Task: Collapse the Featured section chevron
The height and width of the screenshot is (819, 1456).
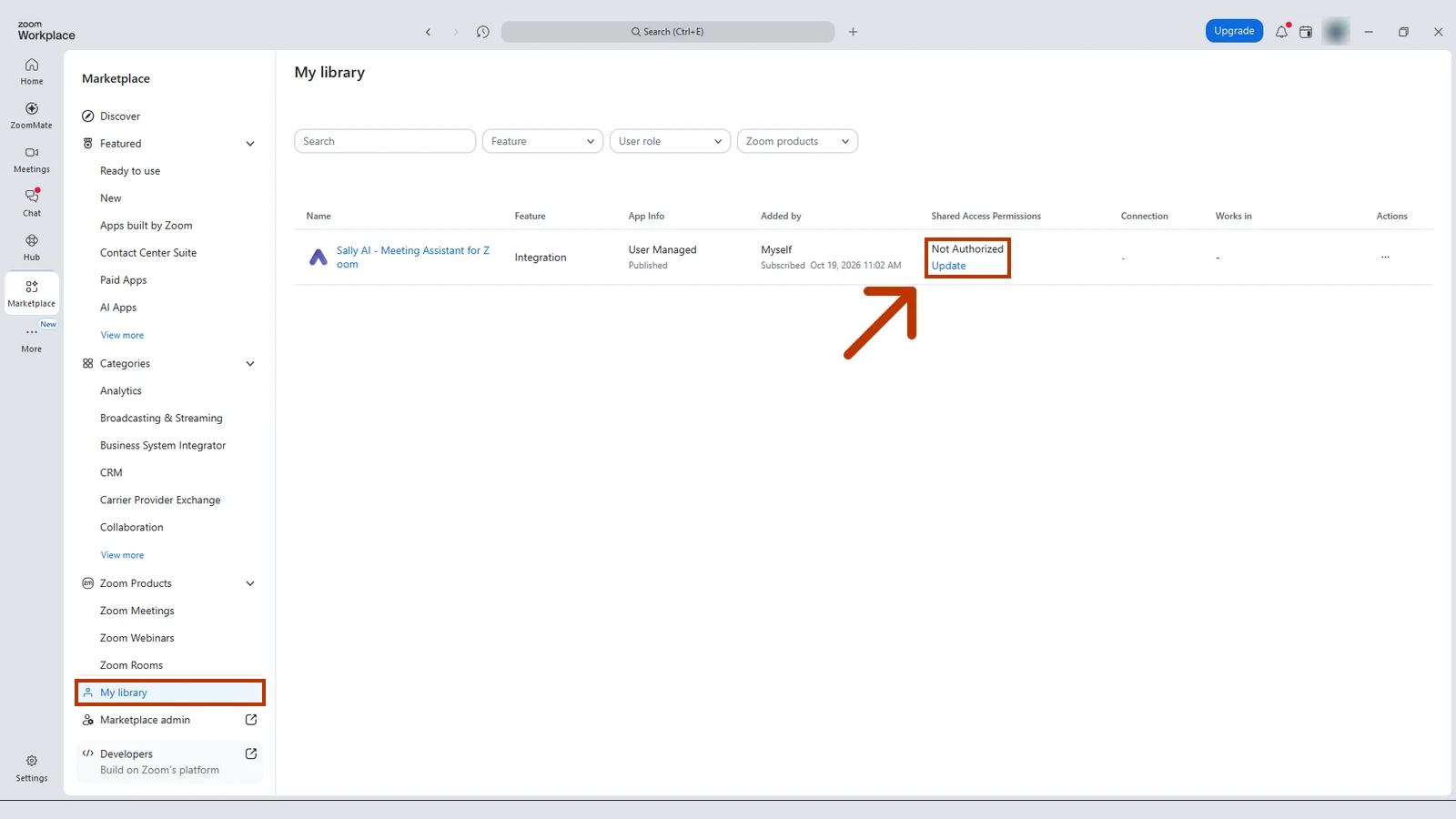Action: 250,144
